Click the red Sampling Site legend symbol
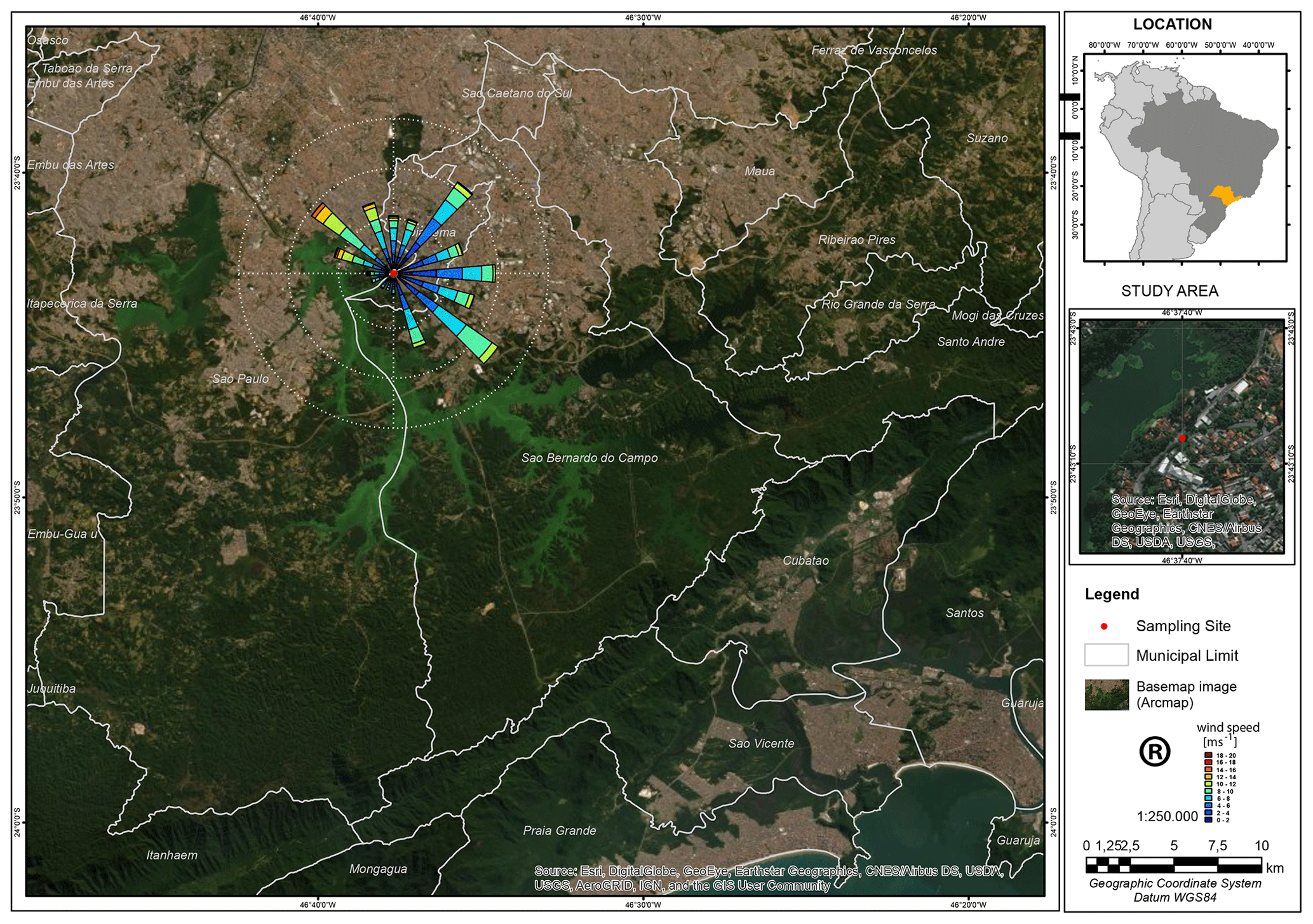 click(x=1104, y=626)
